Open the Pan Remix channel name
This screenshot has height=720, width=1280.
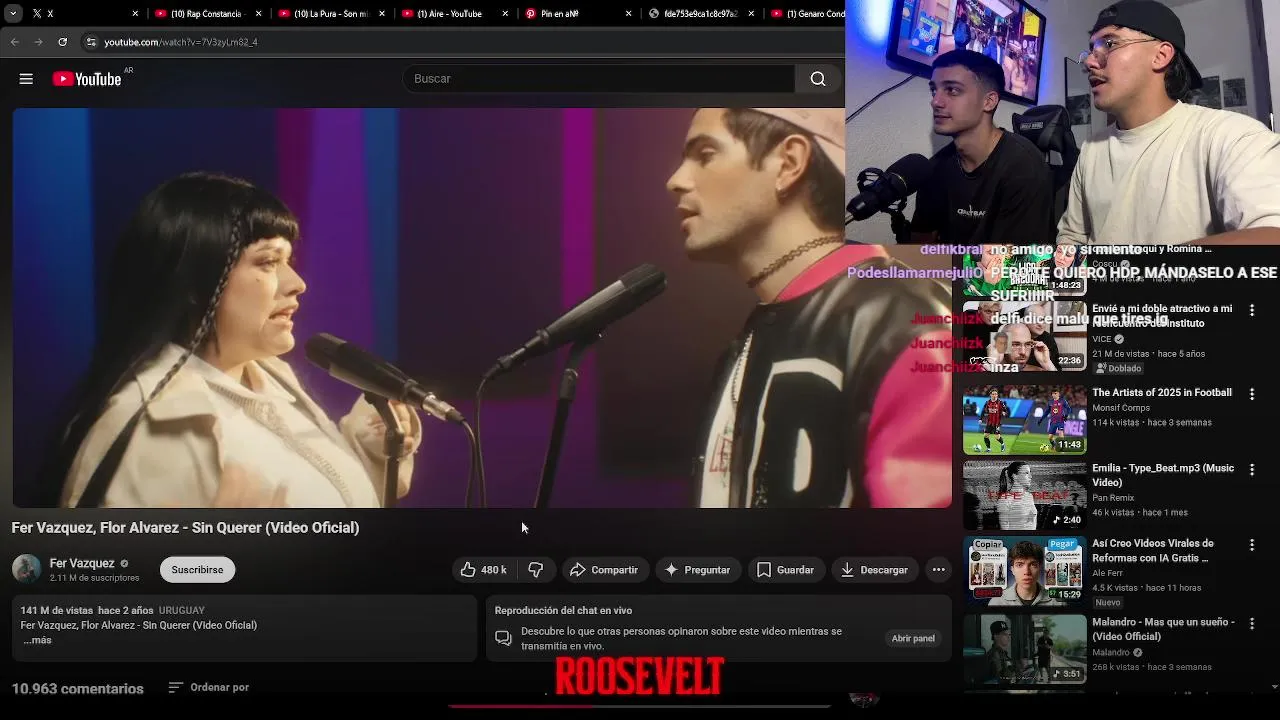point(1113,498)
